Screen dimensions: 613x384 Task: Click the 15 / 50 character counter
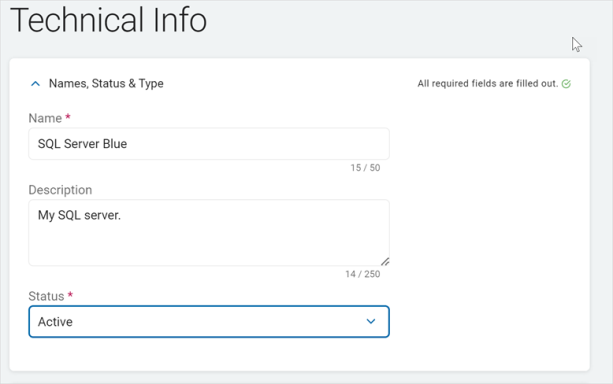[x=365, y=168]
